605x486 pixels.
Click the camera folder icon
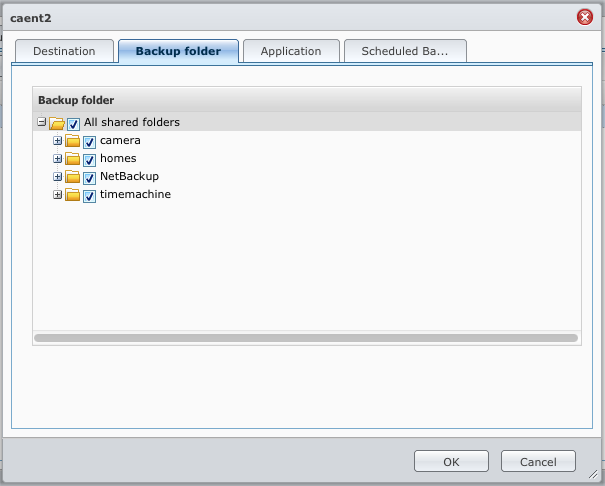(x=73, y=141)
